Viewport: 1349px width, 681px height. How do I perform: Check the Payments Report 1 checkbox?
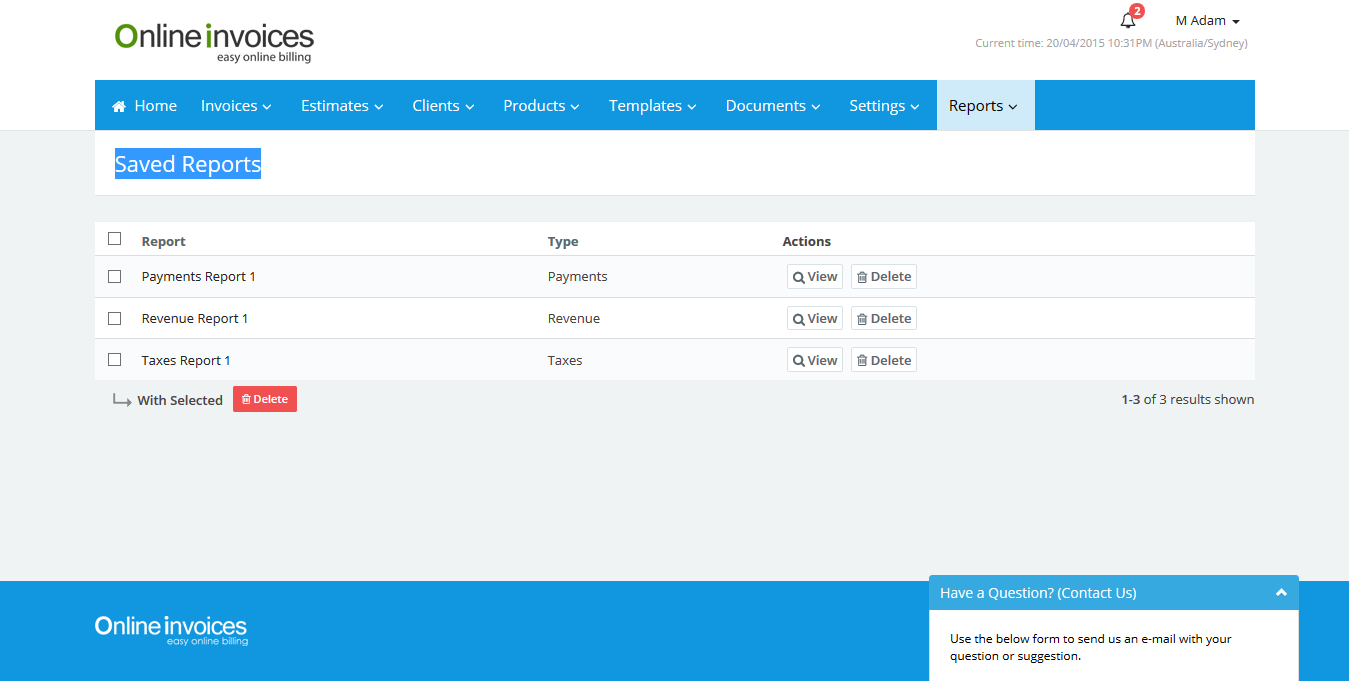tap(114, 277)
